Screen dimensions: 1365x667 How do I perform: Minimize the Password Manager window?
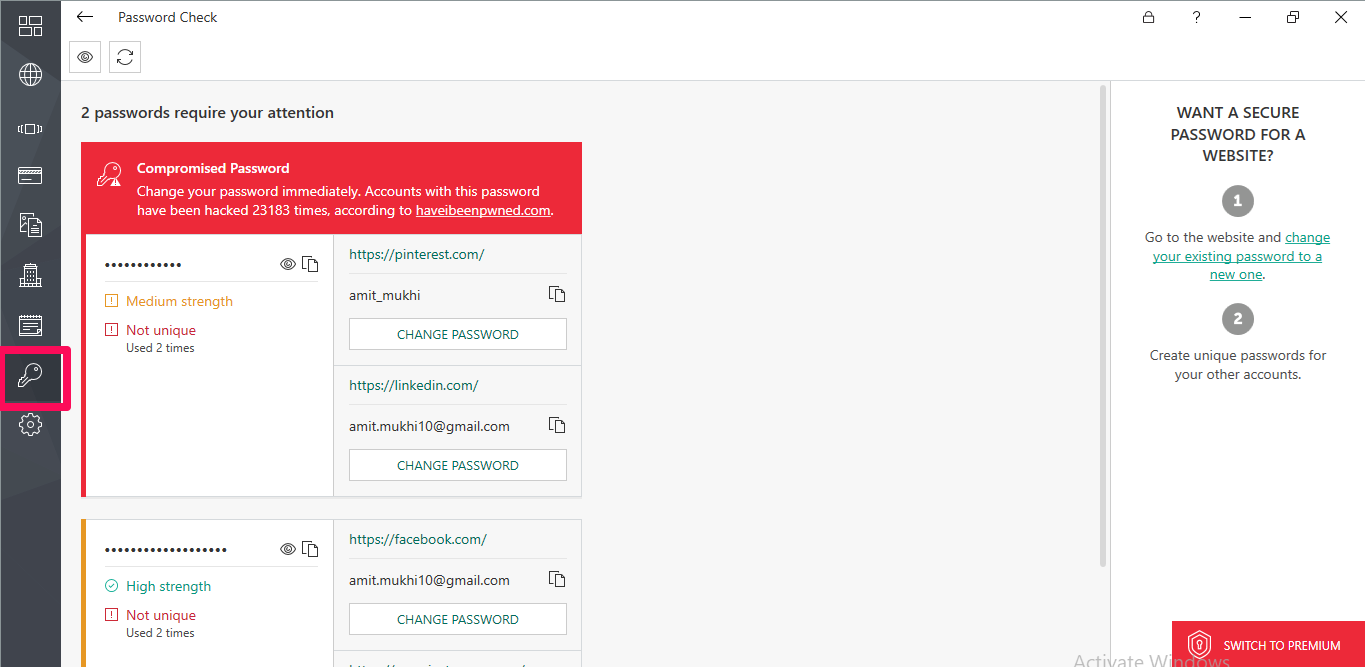coord(1246,17)
